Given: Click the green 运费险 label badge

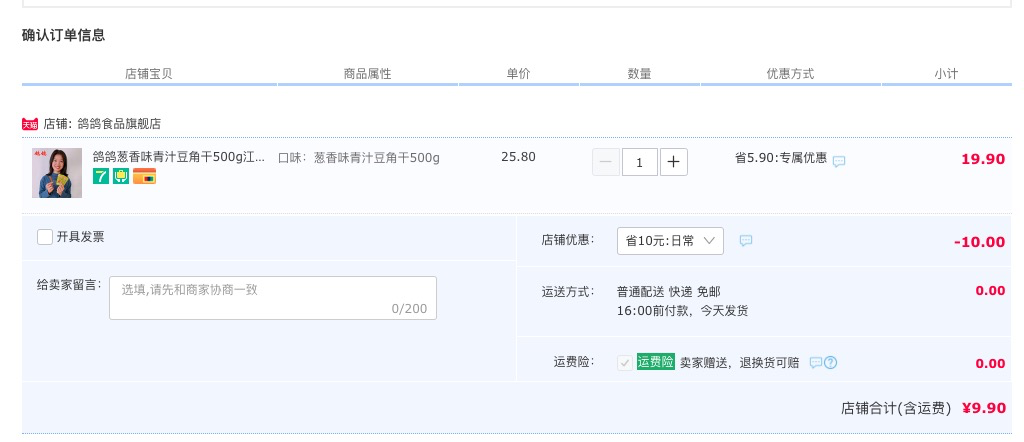Looking at the screenshot, I should pyautogui.click(x=656, y=362).
